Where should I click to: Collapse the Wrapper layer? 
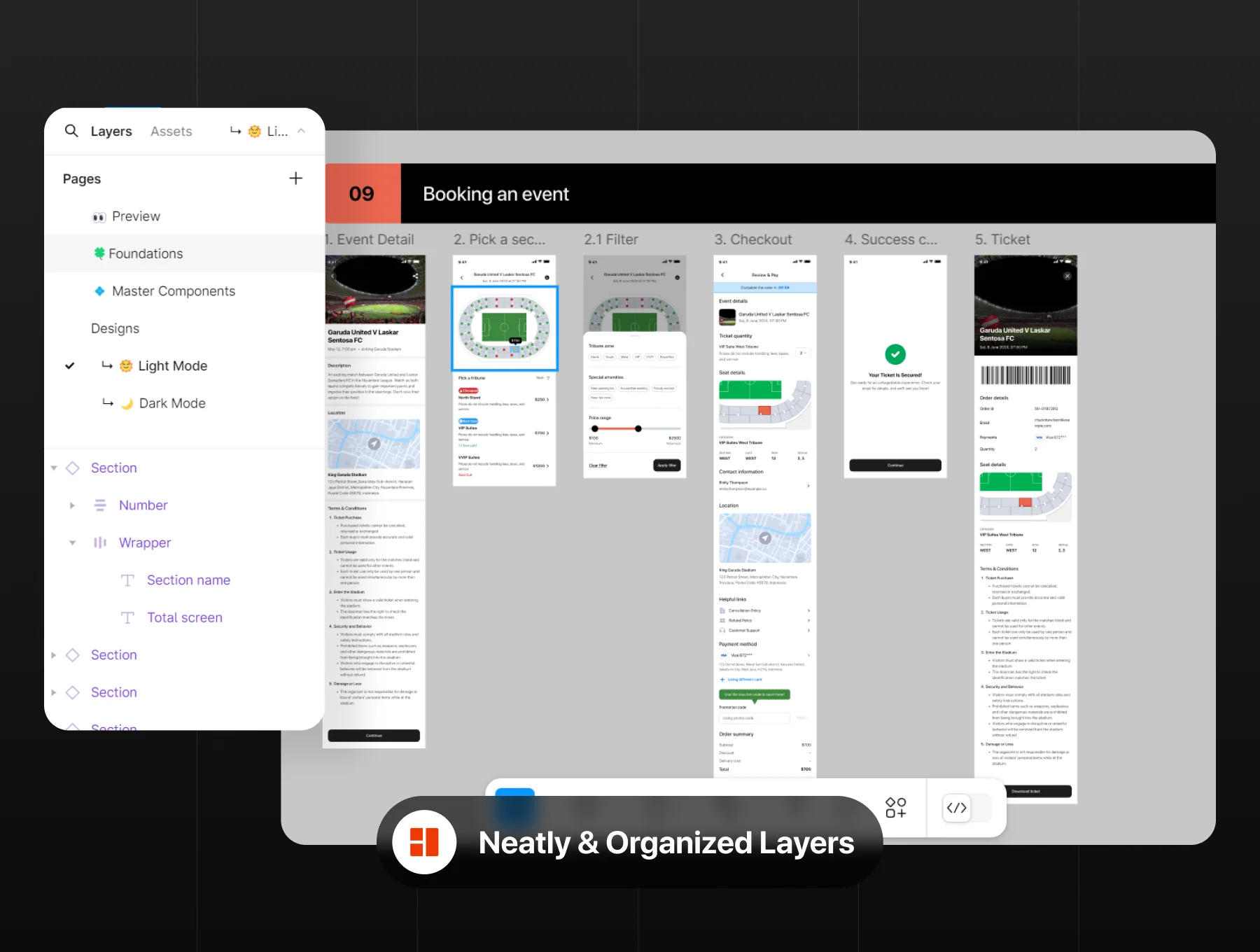point(72,542)
